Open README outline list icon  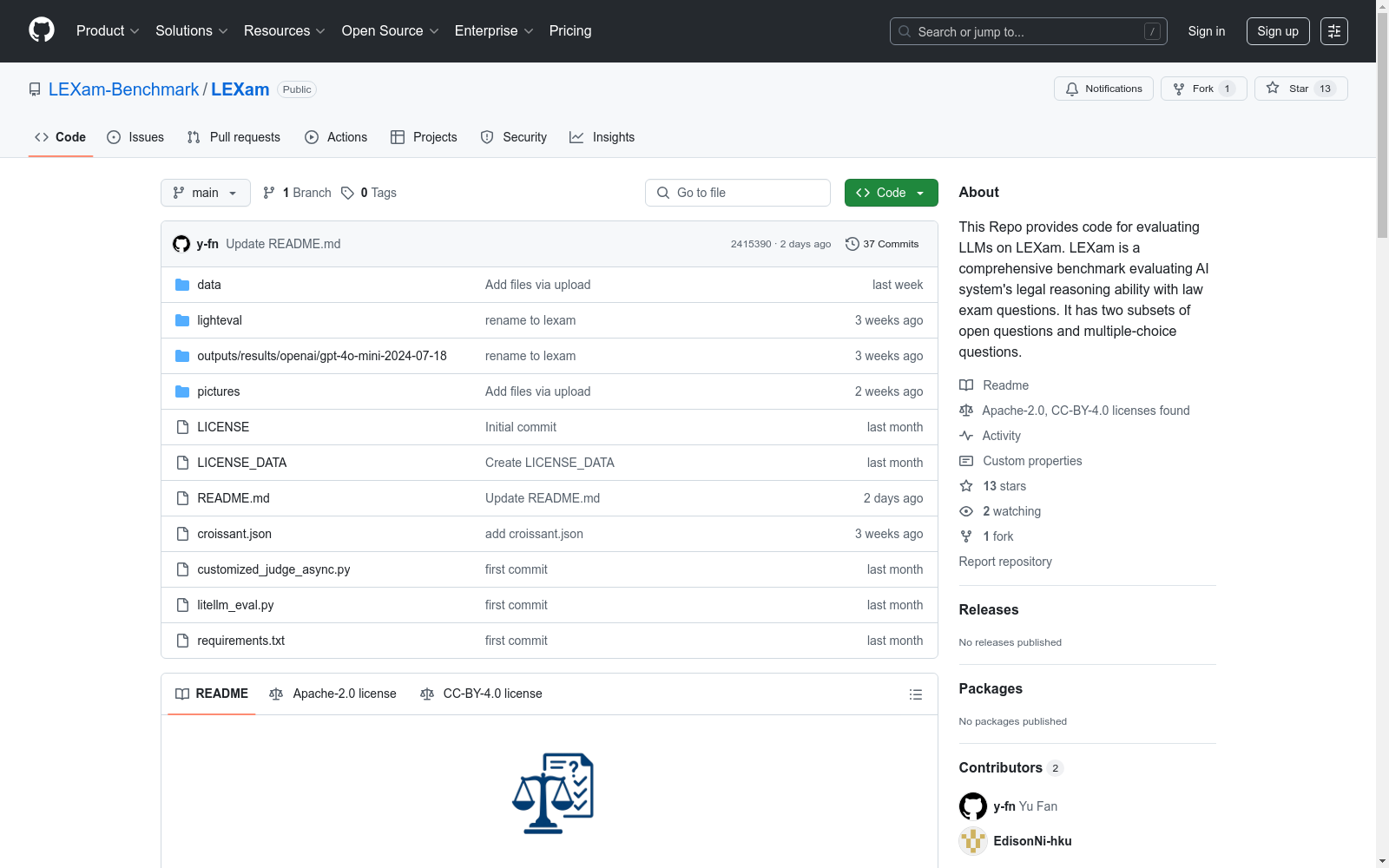[916, 694]
